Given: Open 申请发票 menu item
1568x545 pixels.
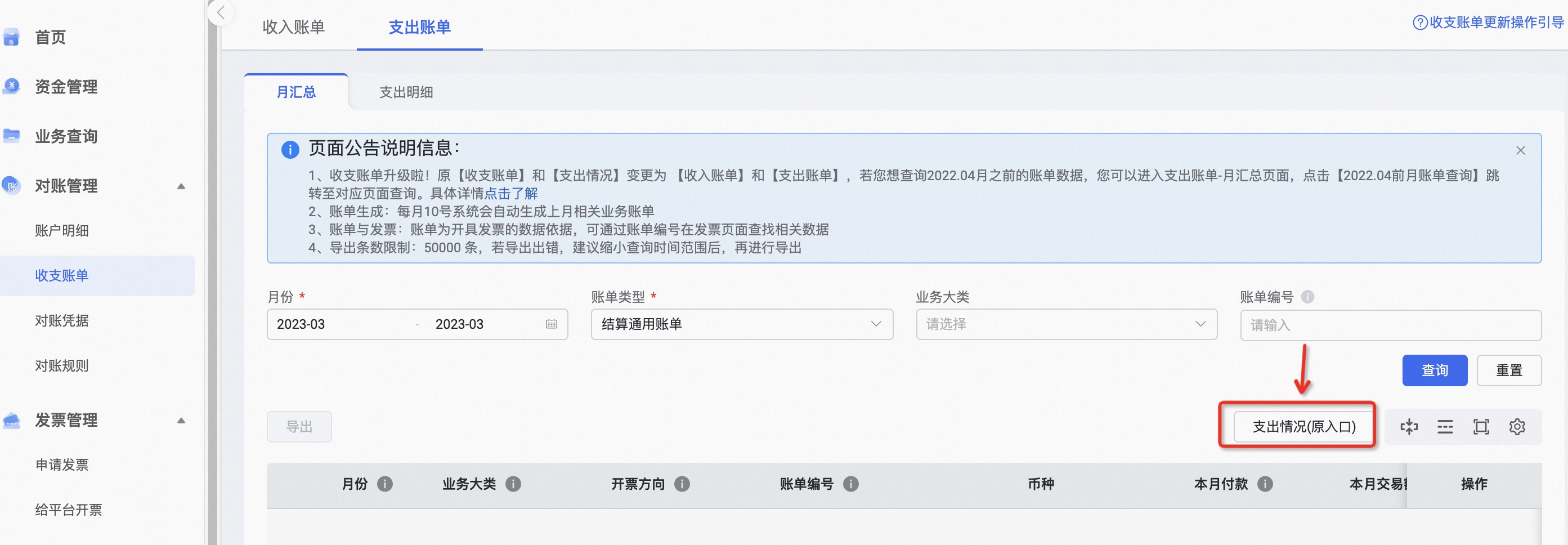Looking at the screenshot, I should pyautogui.click(x=61, y=464).
